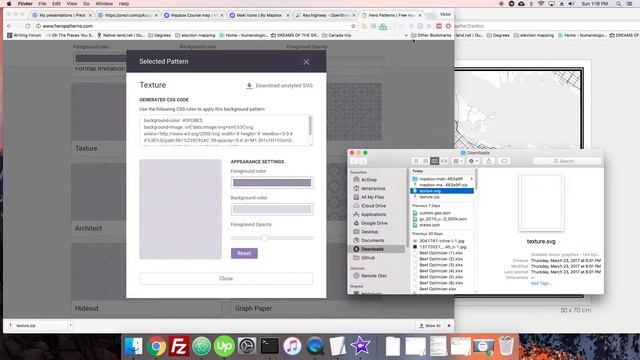Screen dimensions: 640x360
Task: Switch to Mapbox Course map tab
Action: 193,15
